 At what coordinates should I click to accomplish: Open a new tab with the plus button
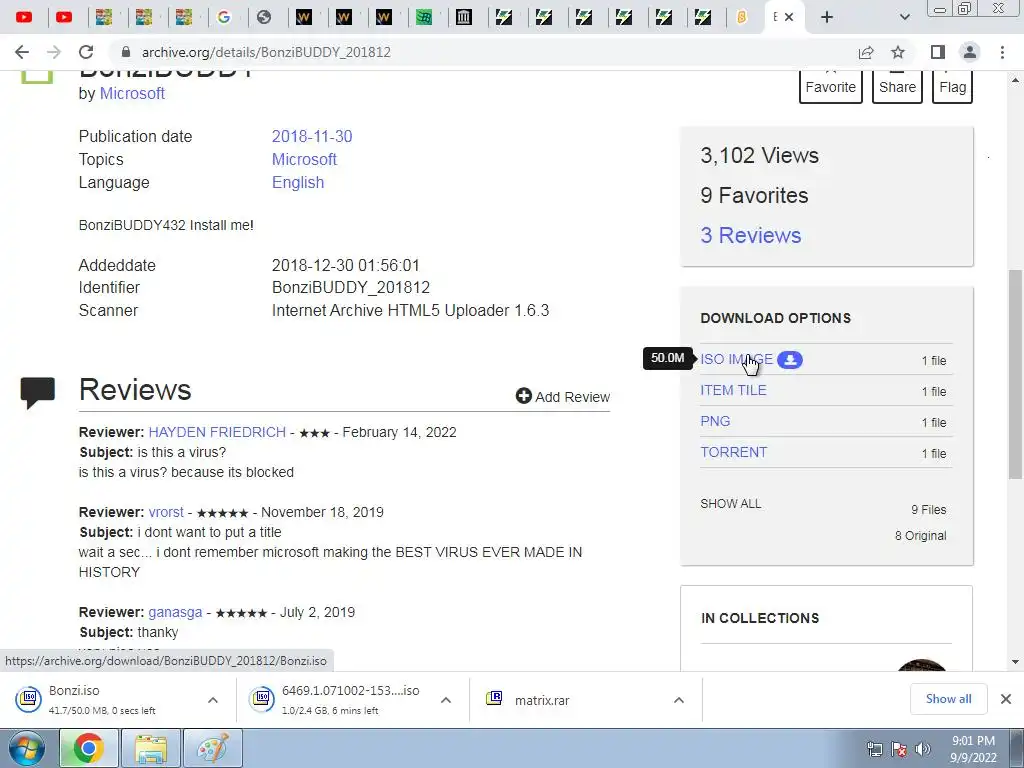click(x=827, y=17)
